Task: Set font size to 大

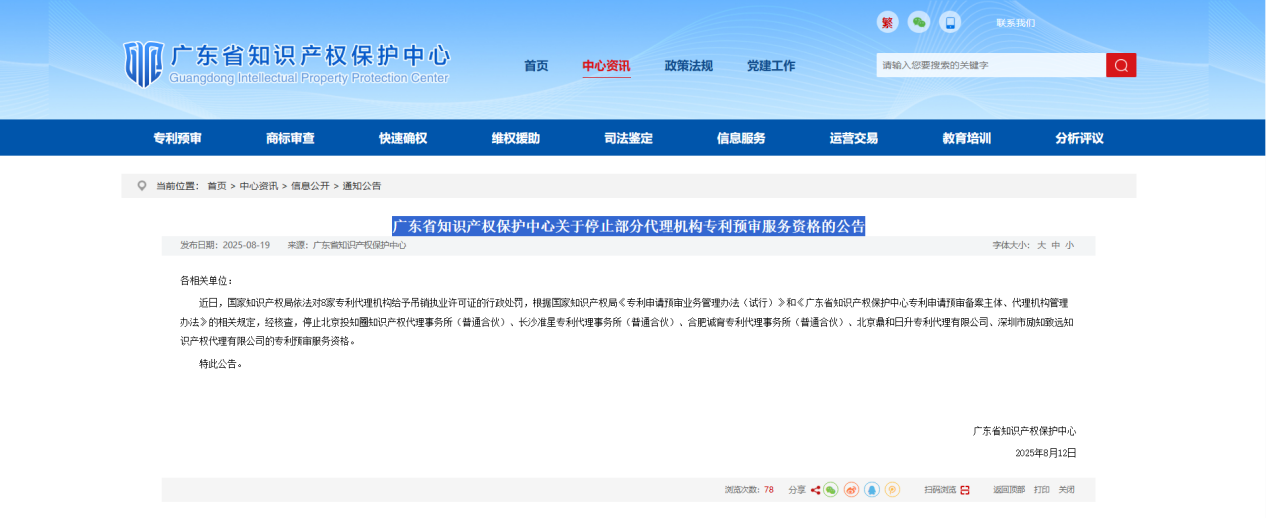Action: pos(1041,245)
